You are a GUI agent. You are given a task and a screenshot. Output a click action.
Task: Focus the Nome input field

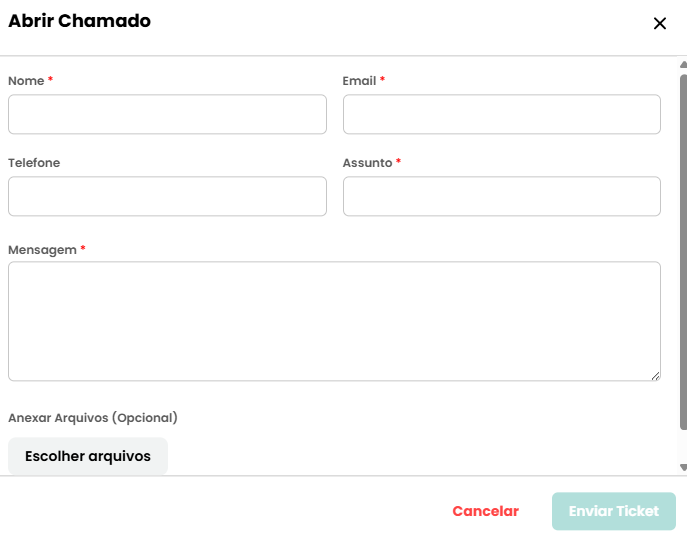coord(167,114)
